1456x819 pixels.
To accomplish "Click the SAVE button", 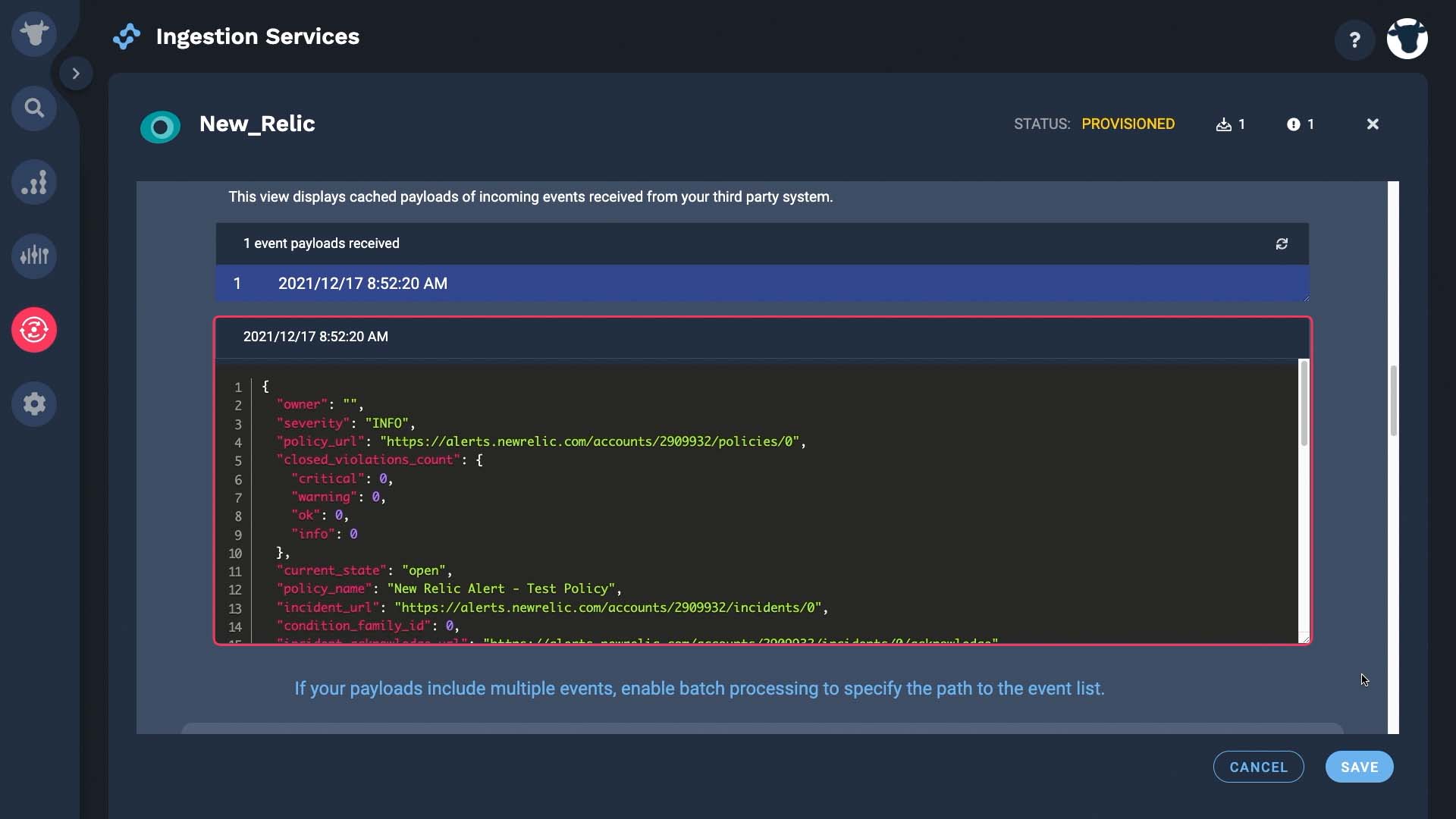I will point(1360,766).
